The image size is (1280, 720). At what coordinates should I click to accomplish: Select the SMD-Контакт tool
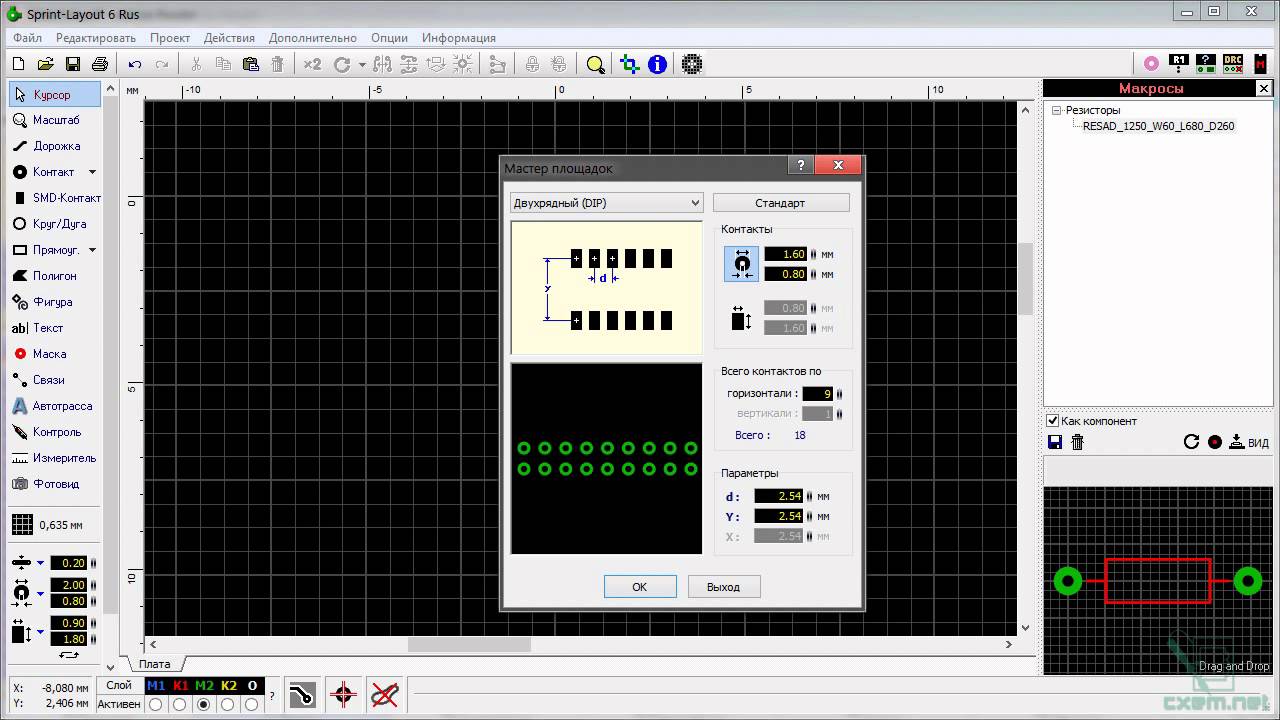[55, 198]
